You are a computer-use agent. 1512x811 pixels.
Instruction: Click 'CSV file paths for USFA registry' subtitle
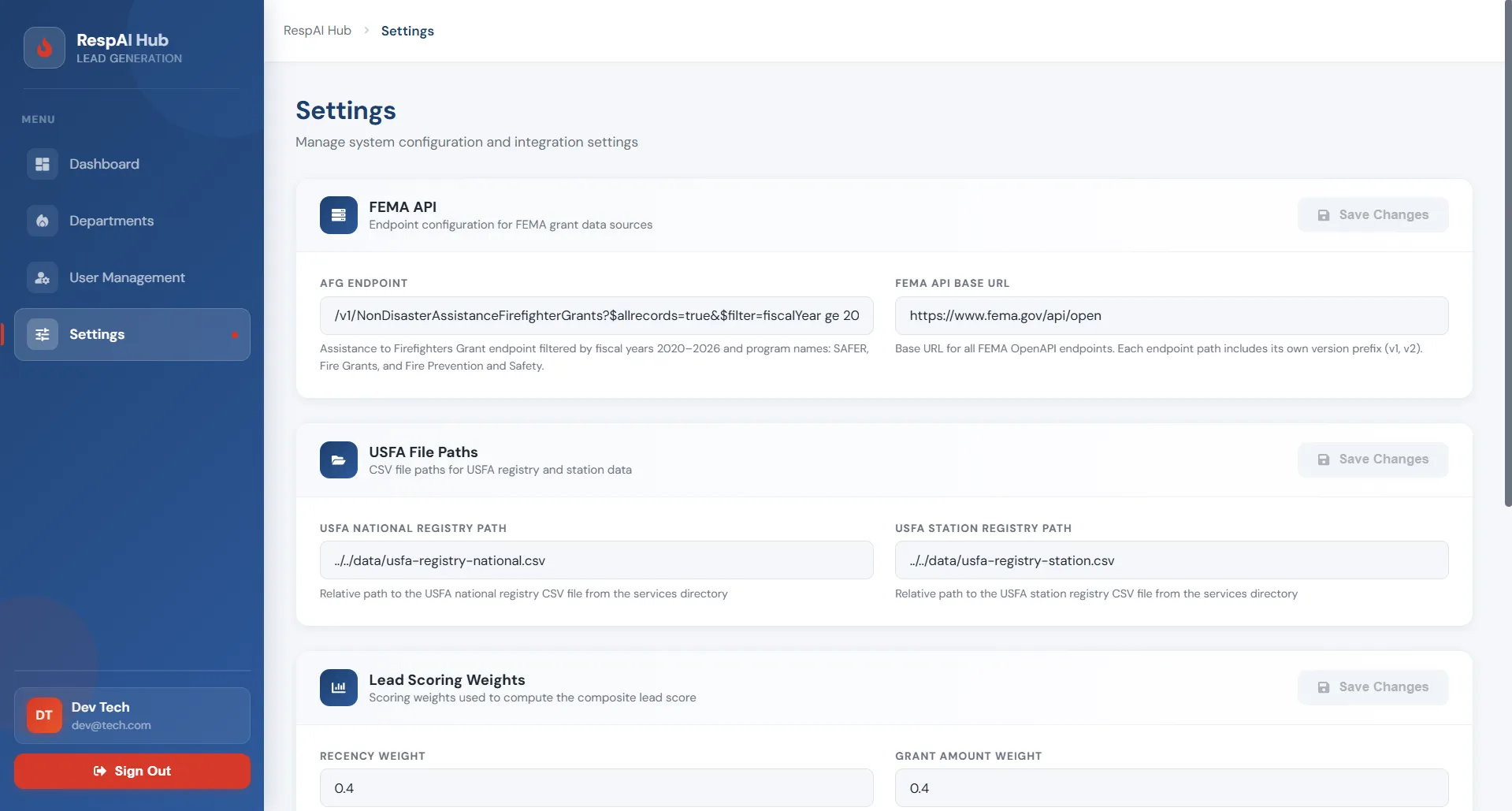pos(500,470)
